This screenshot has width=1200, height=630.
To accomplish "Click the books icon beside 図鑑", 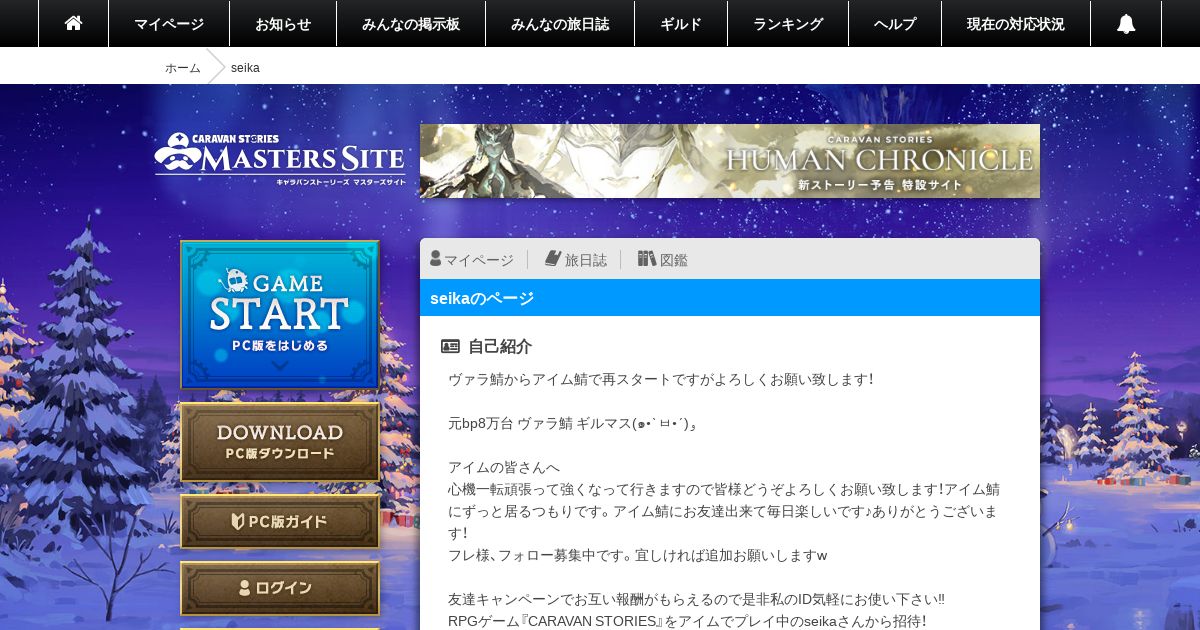I will point(647,259).
